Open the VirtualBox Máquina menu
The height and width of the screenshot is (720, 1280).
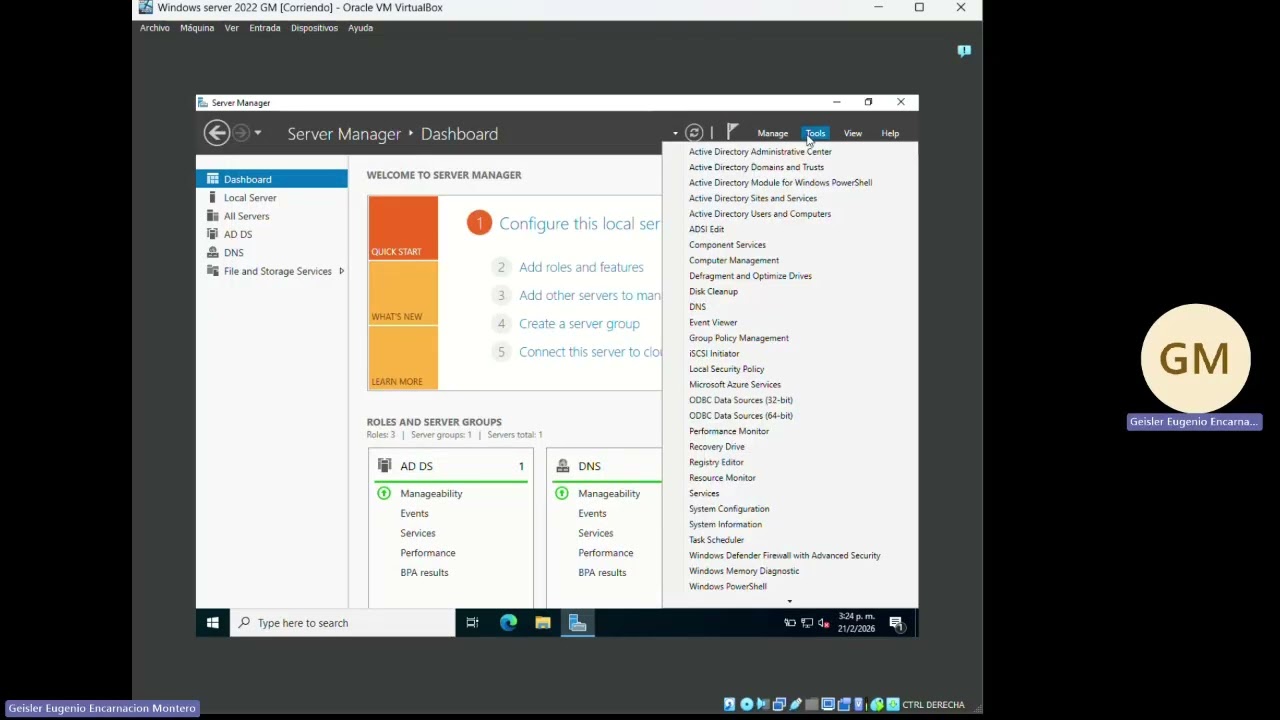[x=197, y=28]
